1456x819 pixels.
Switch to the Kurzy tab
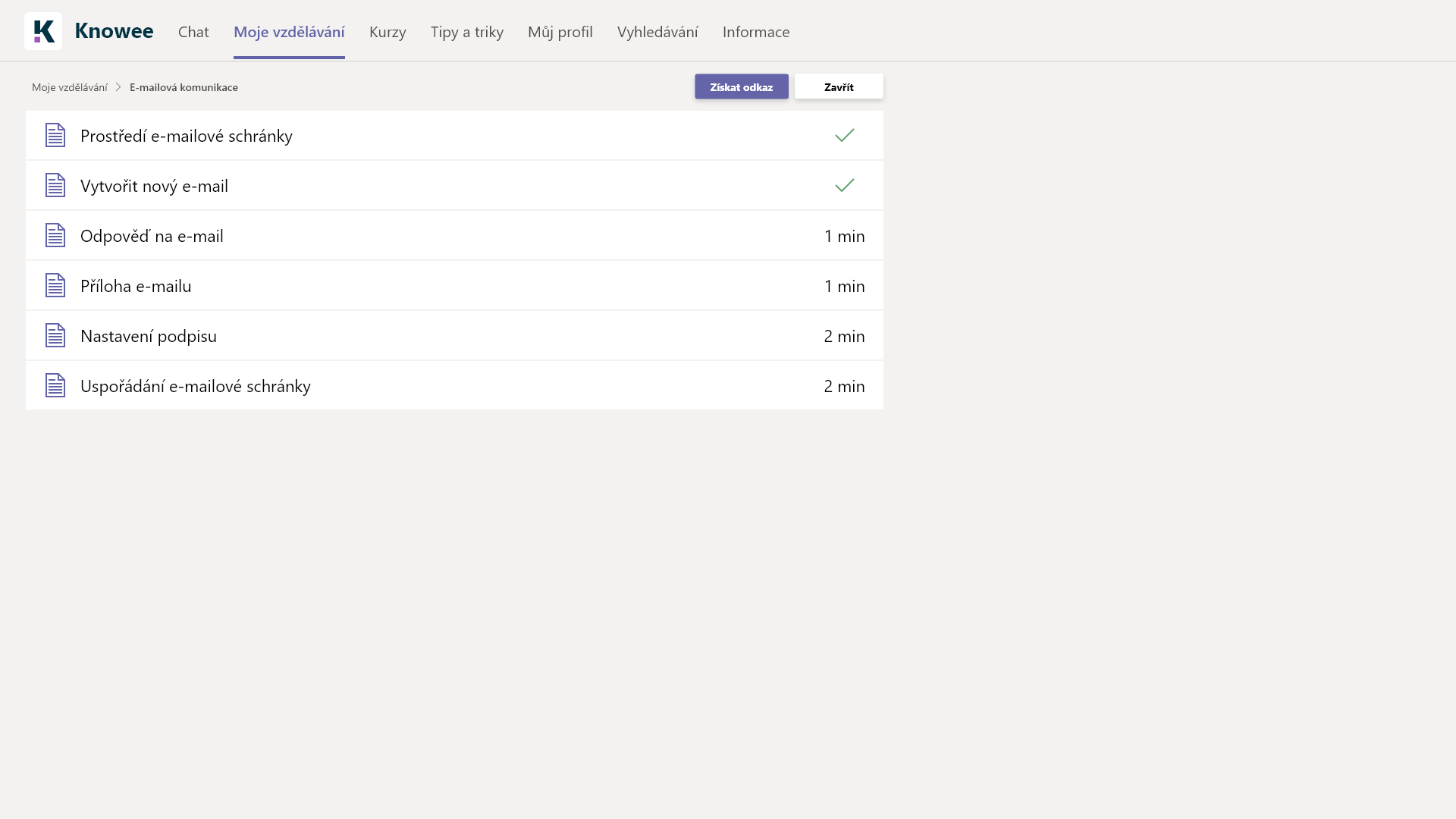388,32
